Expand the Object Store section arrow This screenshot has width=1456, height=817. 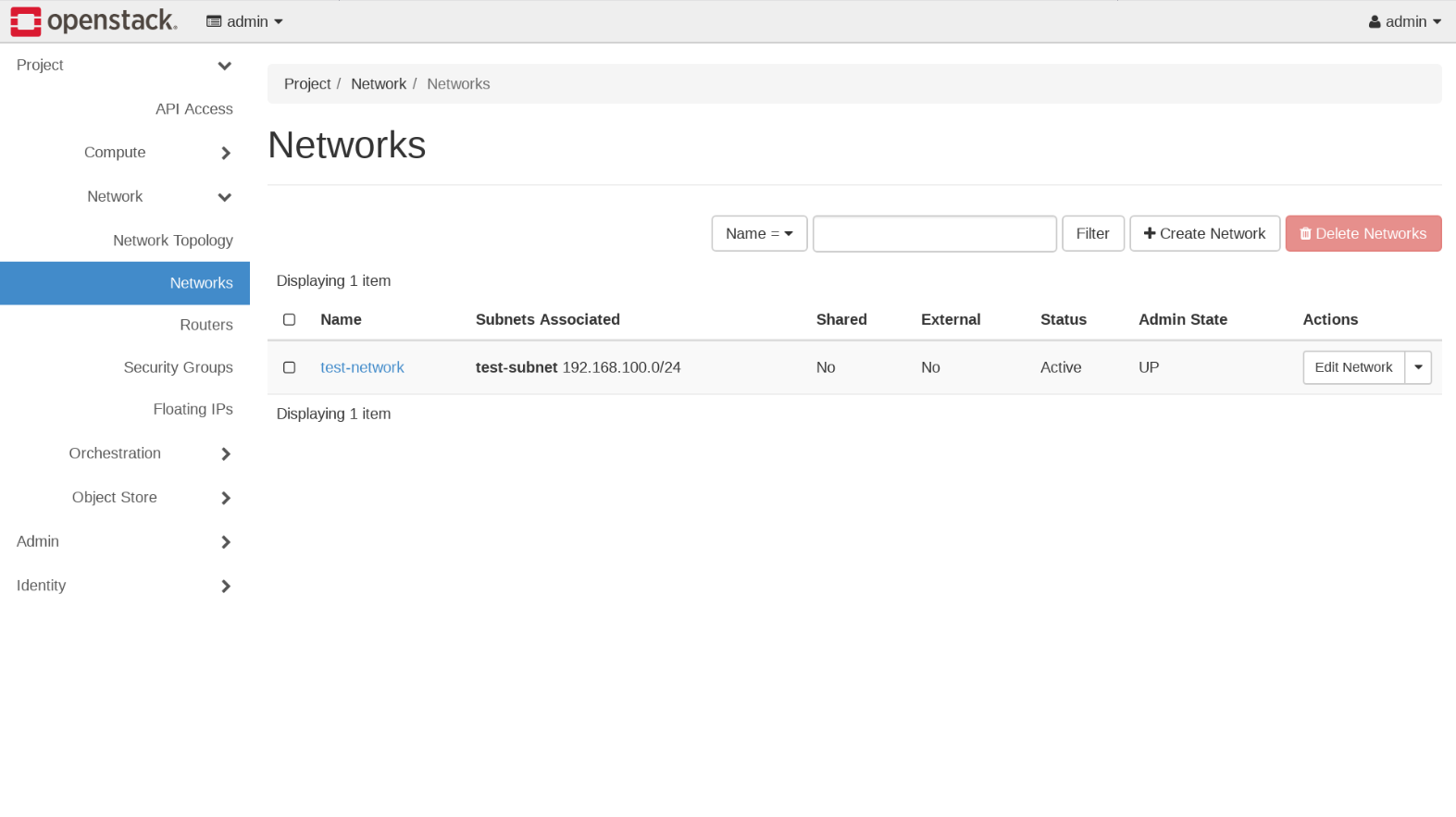pyautogui.click(x=225, y=498)
